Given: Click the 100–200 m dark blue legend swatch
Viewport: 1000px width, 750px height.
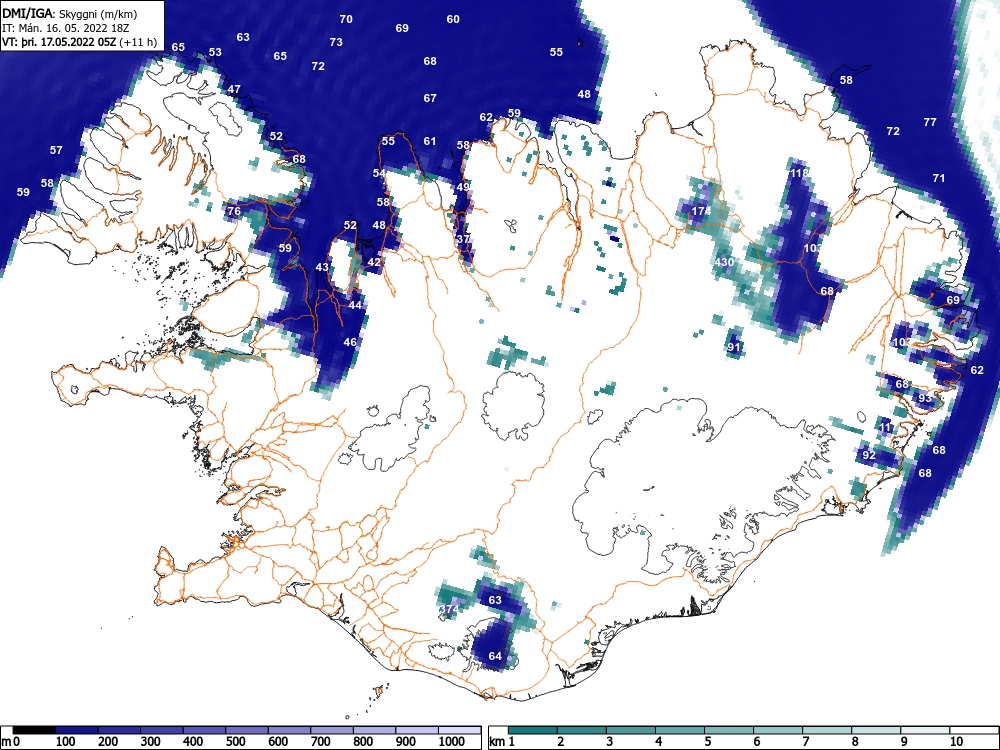Looking at the screenshot, I should coord(77,730).
